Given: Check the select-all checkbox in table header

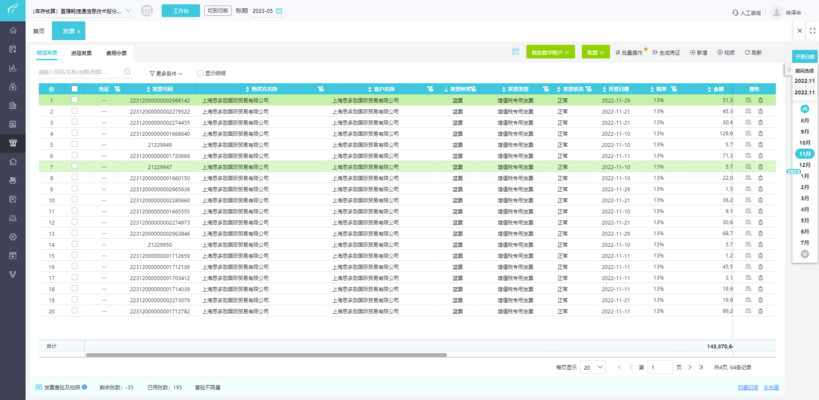Looking at the screenshot, I should (x=74, y=89).
